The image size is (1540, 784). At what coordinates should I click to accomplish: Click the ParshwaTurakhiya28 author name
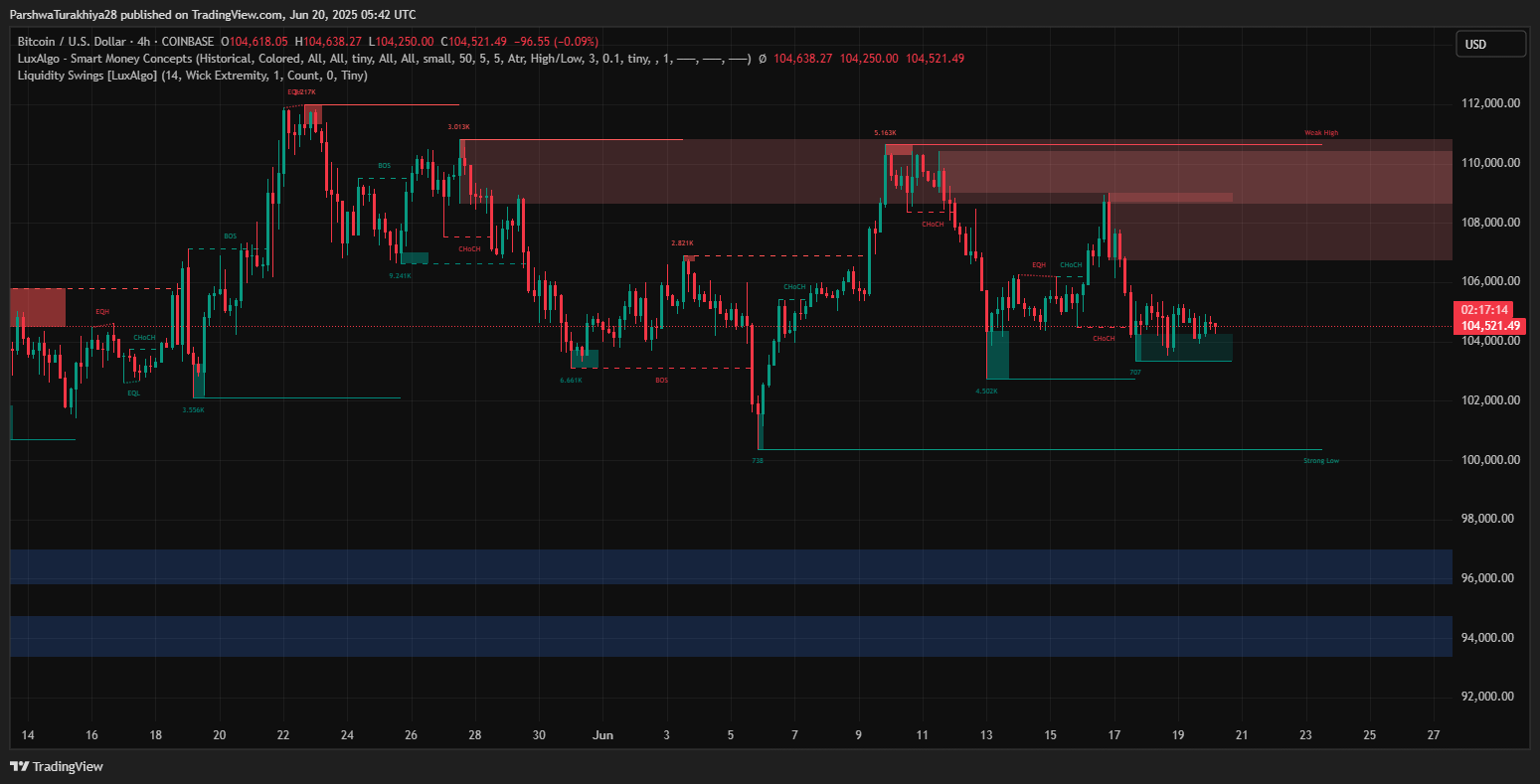(61, 14)
